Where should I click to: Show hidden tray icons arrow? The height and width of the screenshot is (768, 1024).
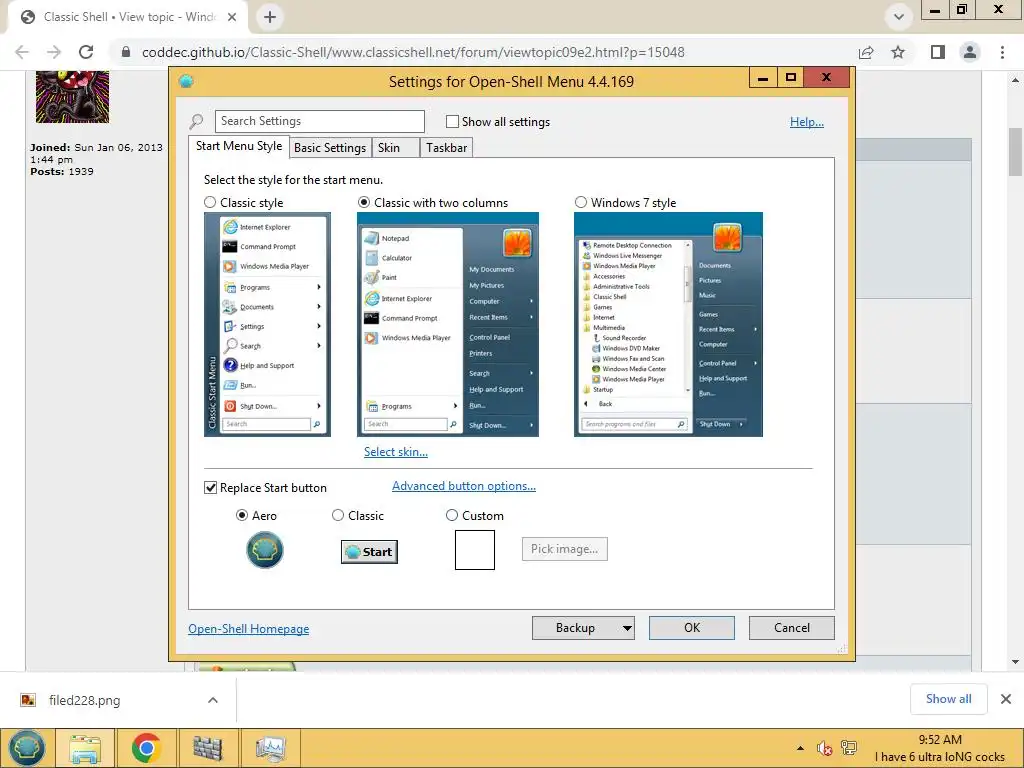(800, 748)
